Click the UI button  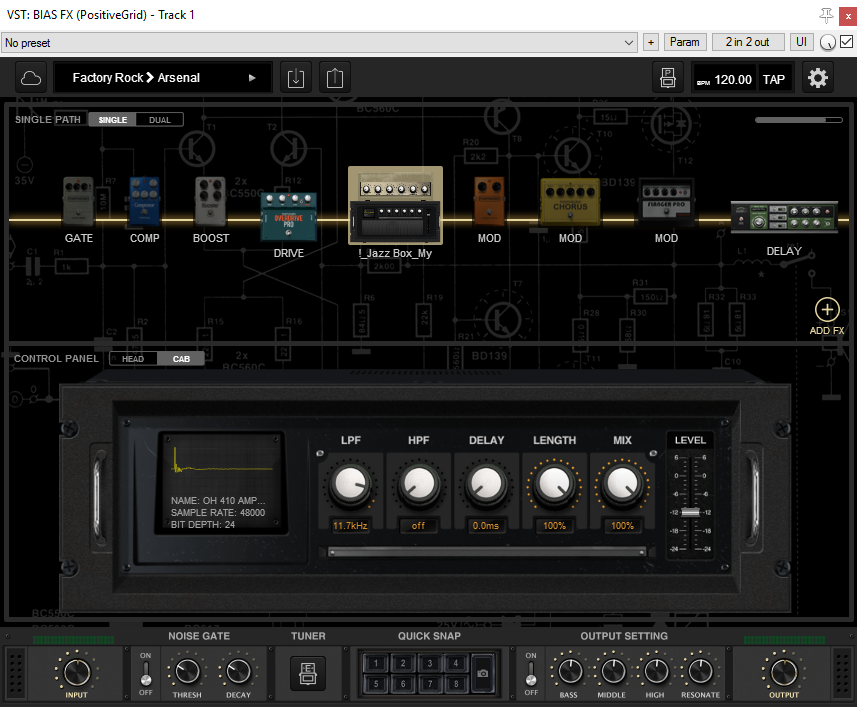tap(801, 42)
